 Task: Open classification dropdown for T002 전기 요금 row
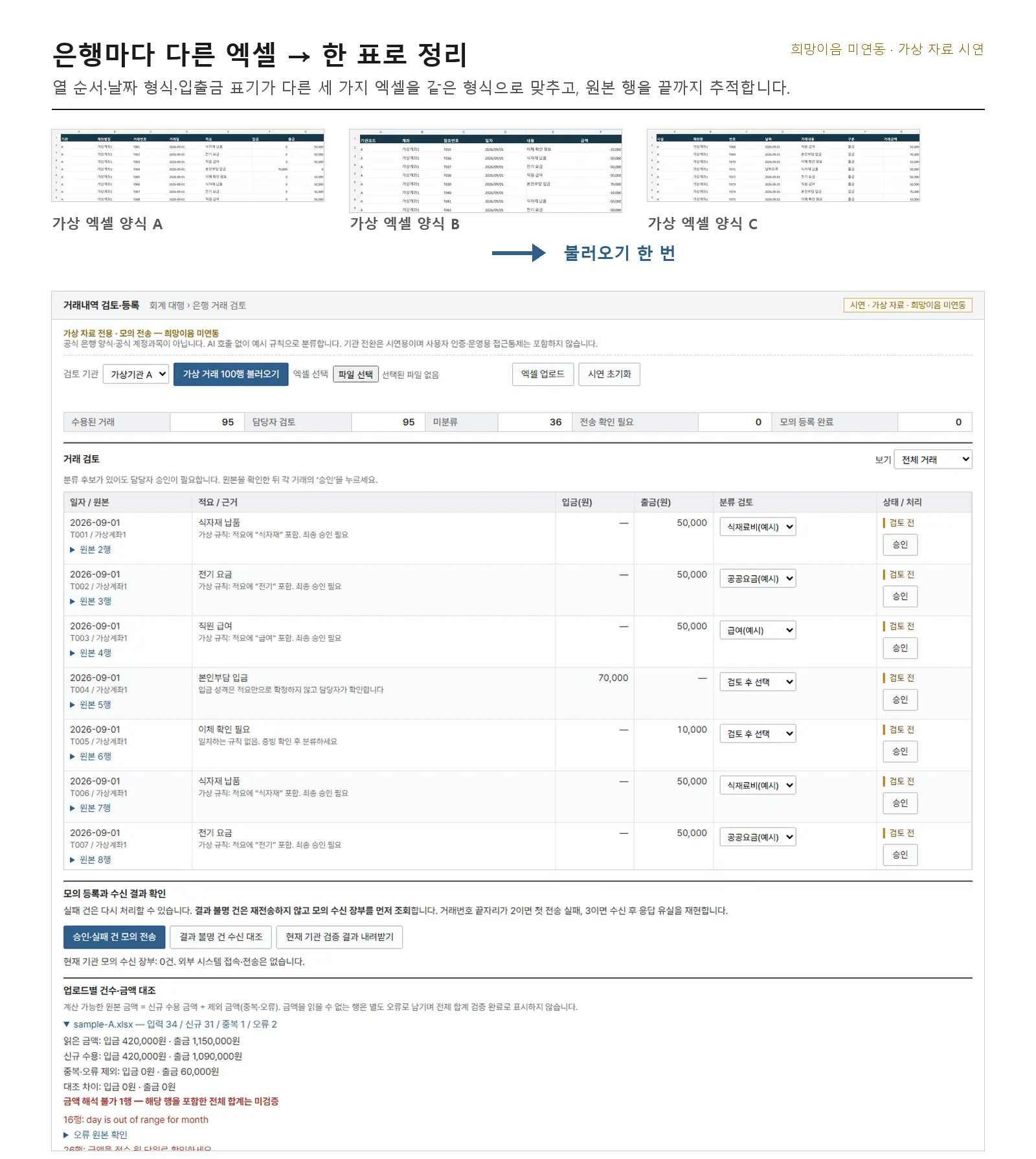tap(758, 579)
